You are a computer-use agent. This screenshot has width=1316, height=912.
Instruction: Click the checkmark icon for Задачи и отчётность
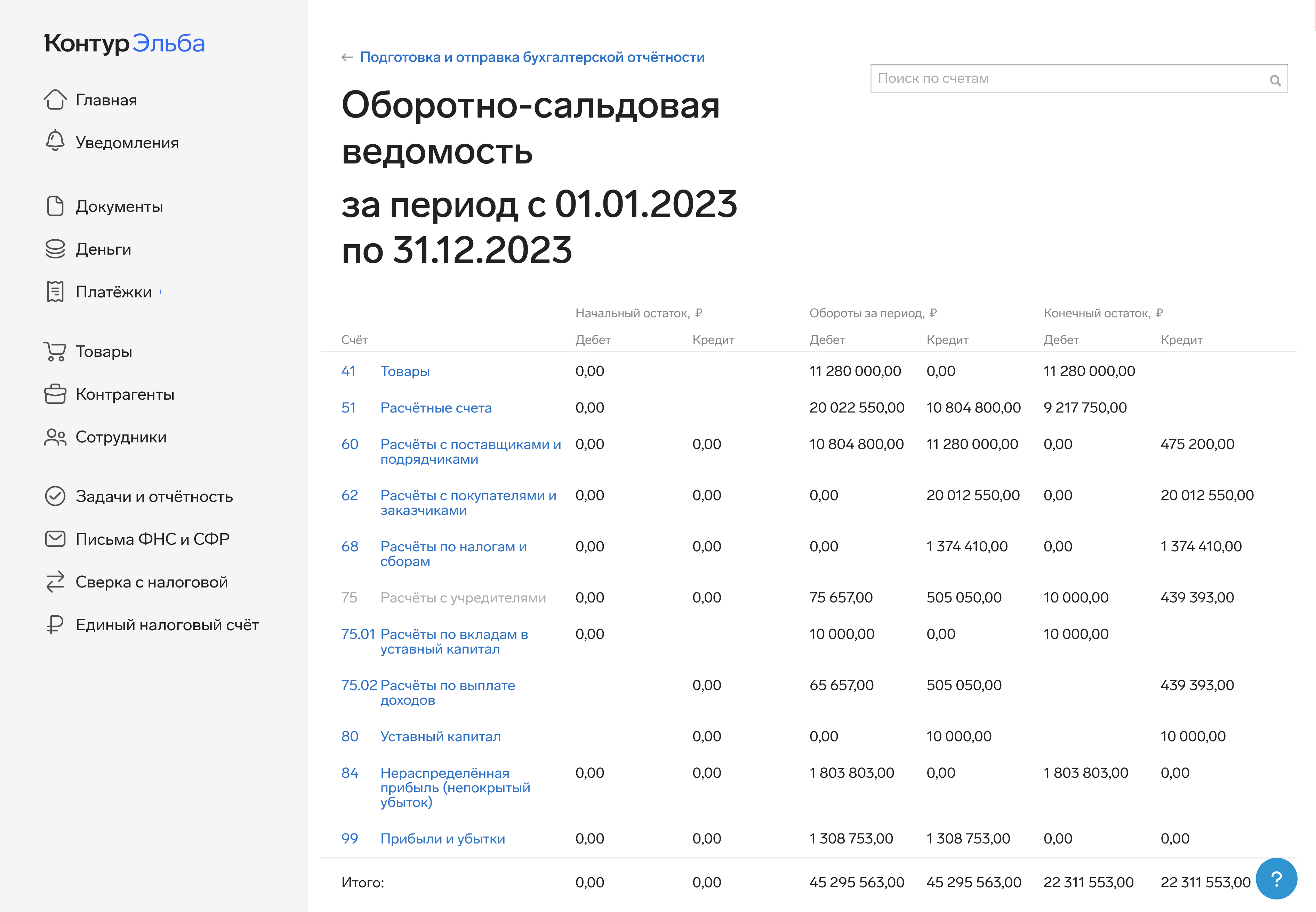click(55, 496)
